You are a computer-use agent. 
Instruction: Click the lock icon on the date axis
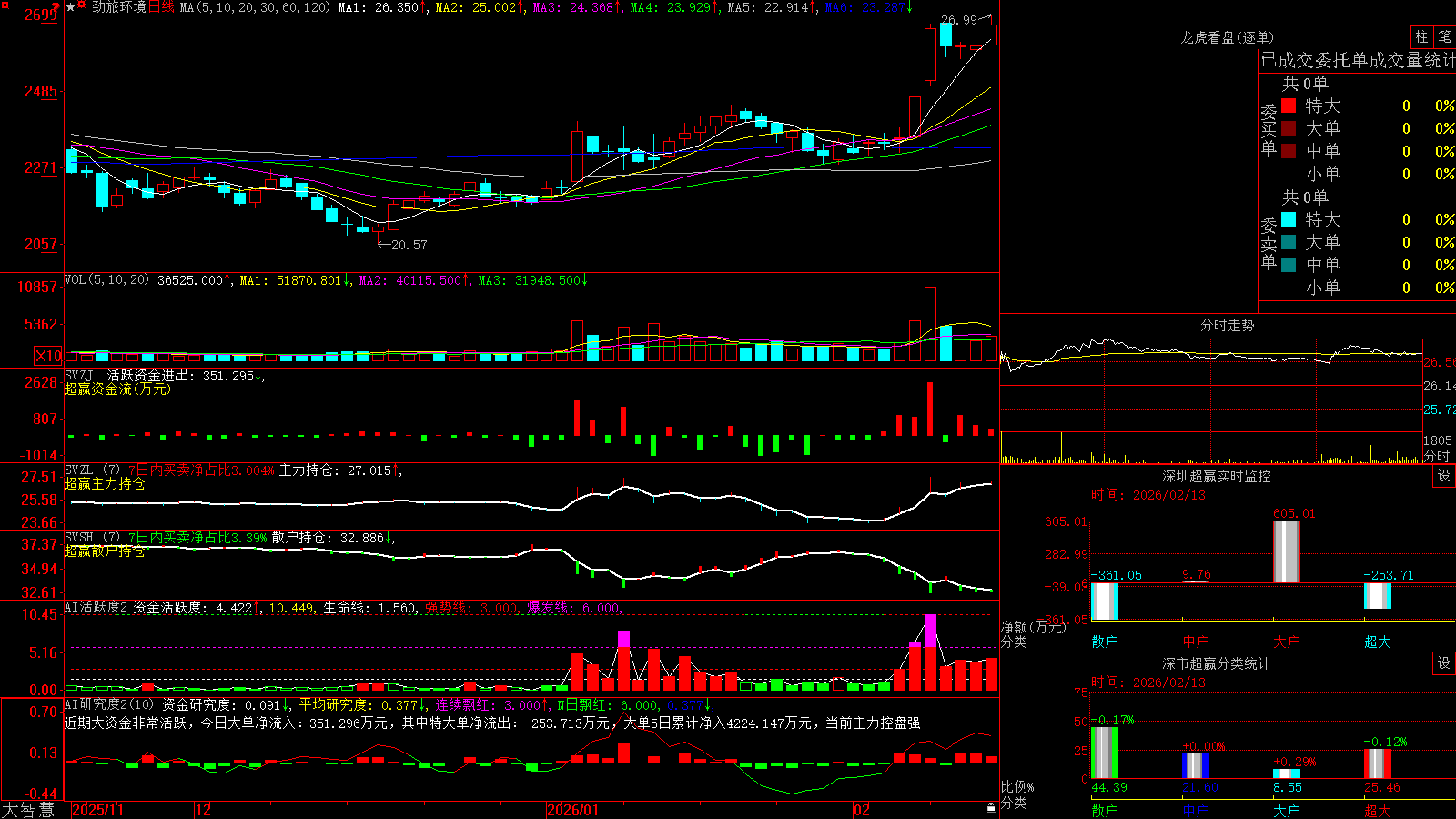[x=991, y=808]
